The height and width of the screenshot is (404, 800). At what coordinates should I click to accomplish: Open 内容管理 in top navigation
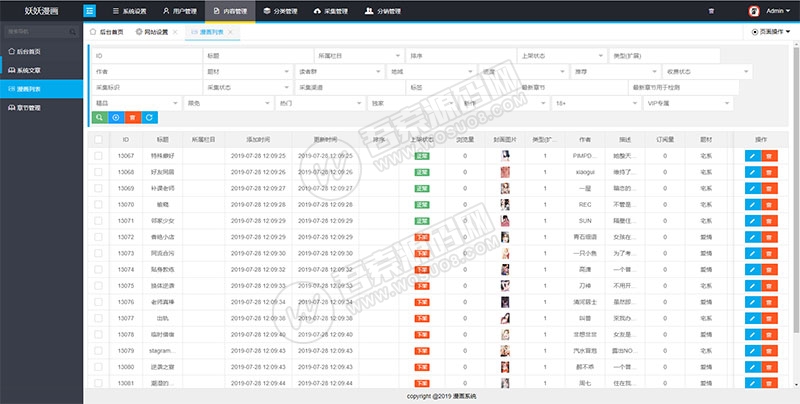point(231,11)
